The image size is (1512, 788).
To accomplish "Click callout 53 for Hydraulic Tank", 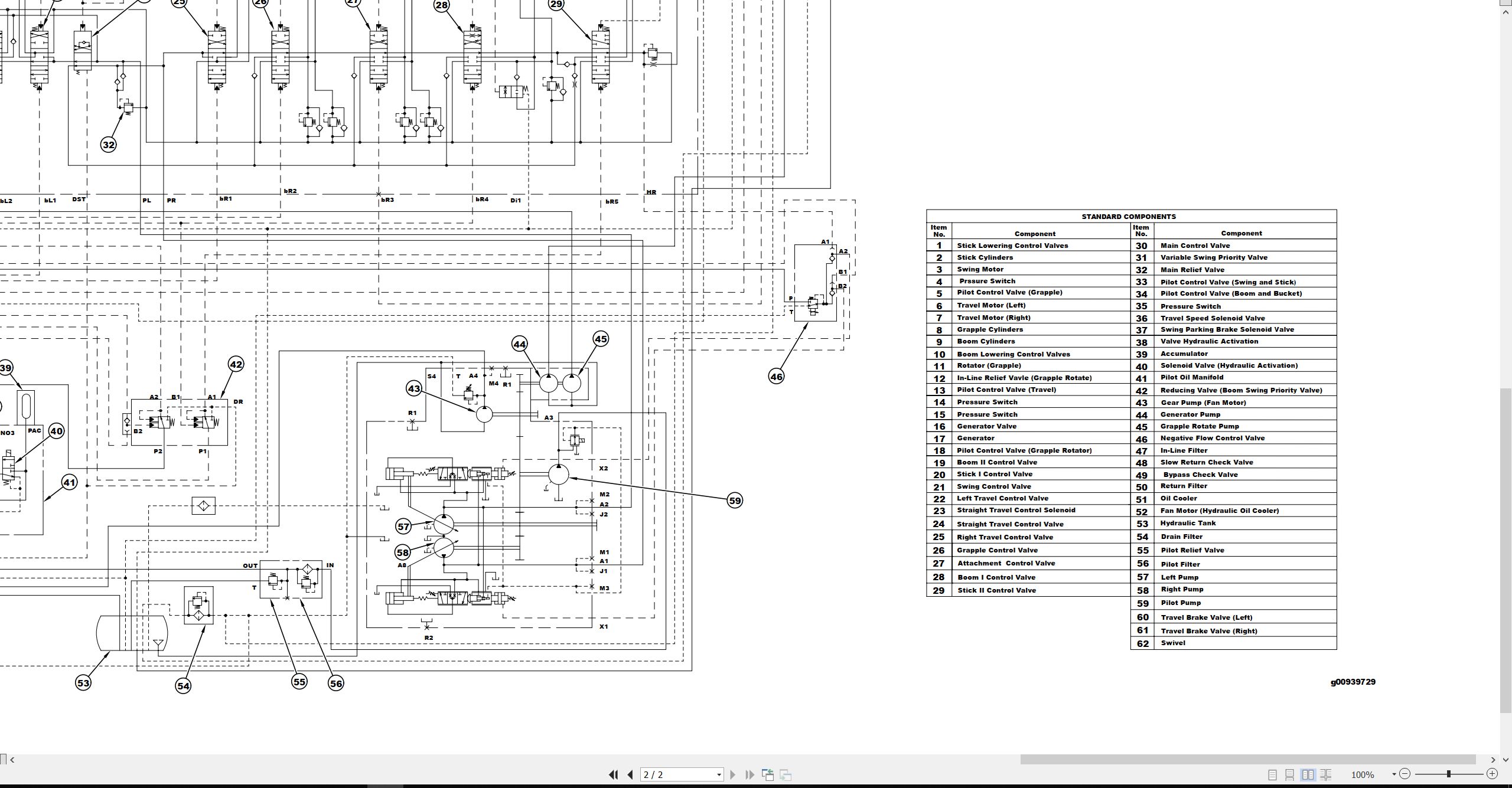I will [83, 683].
